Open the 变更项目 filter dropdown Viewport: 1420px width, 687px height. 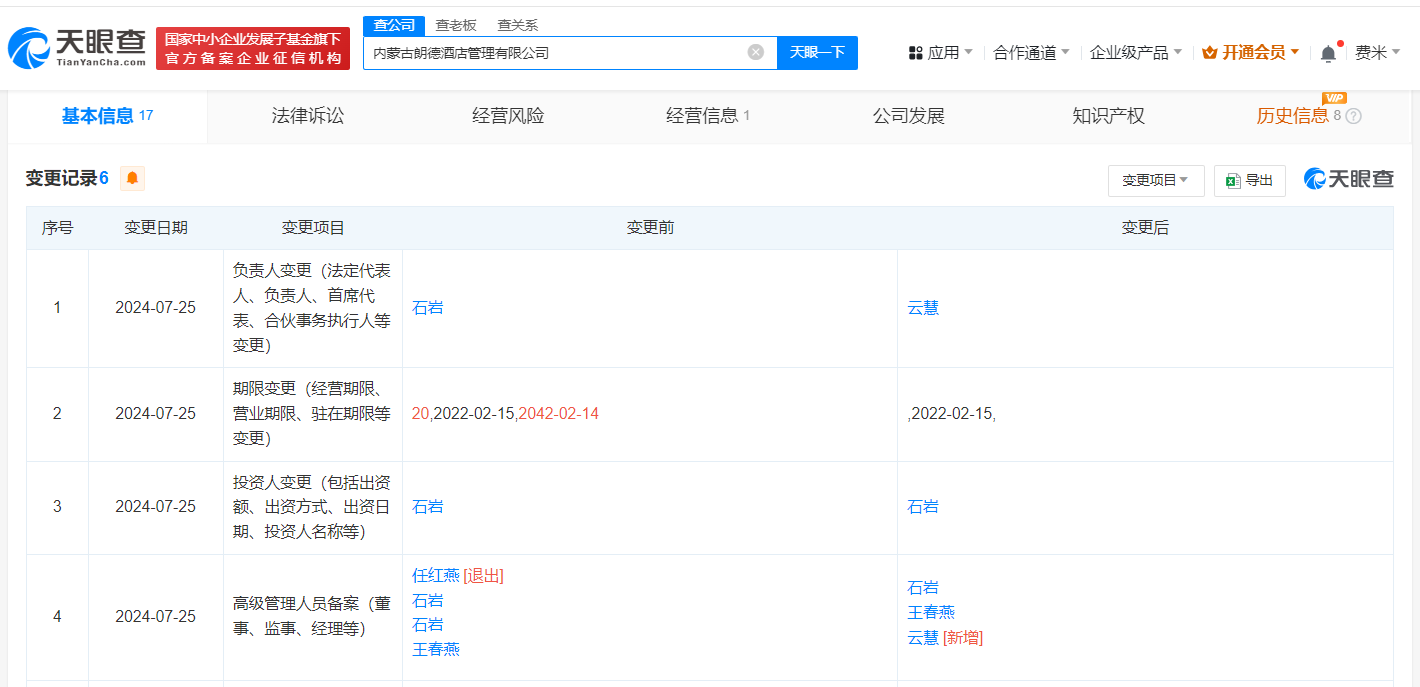[x=1156, y=180]
